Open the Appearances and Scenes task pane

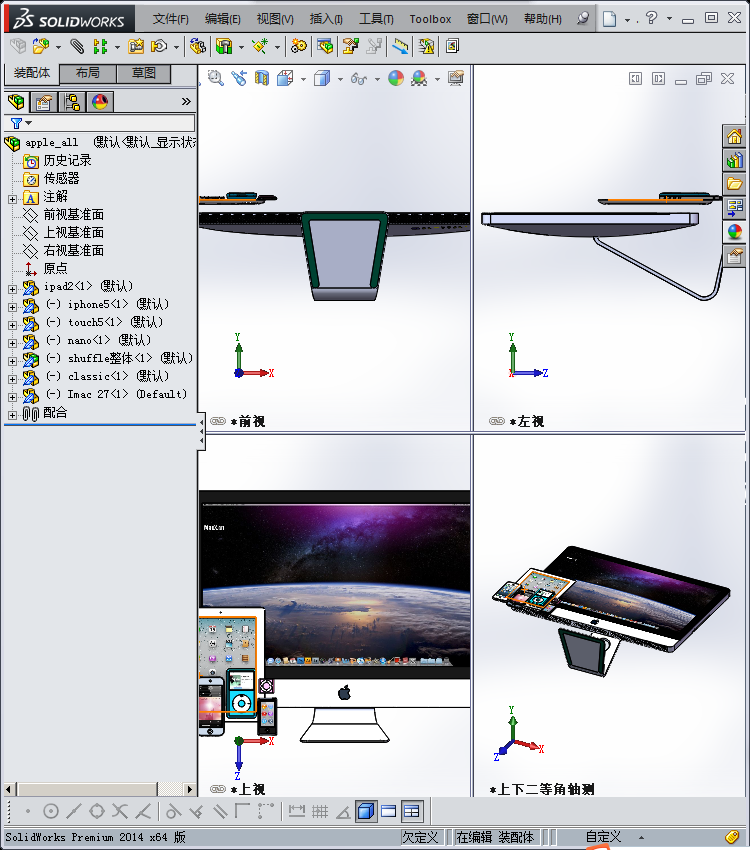point(735,231)
